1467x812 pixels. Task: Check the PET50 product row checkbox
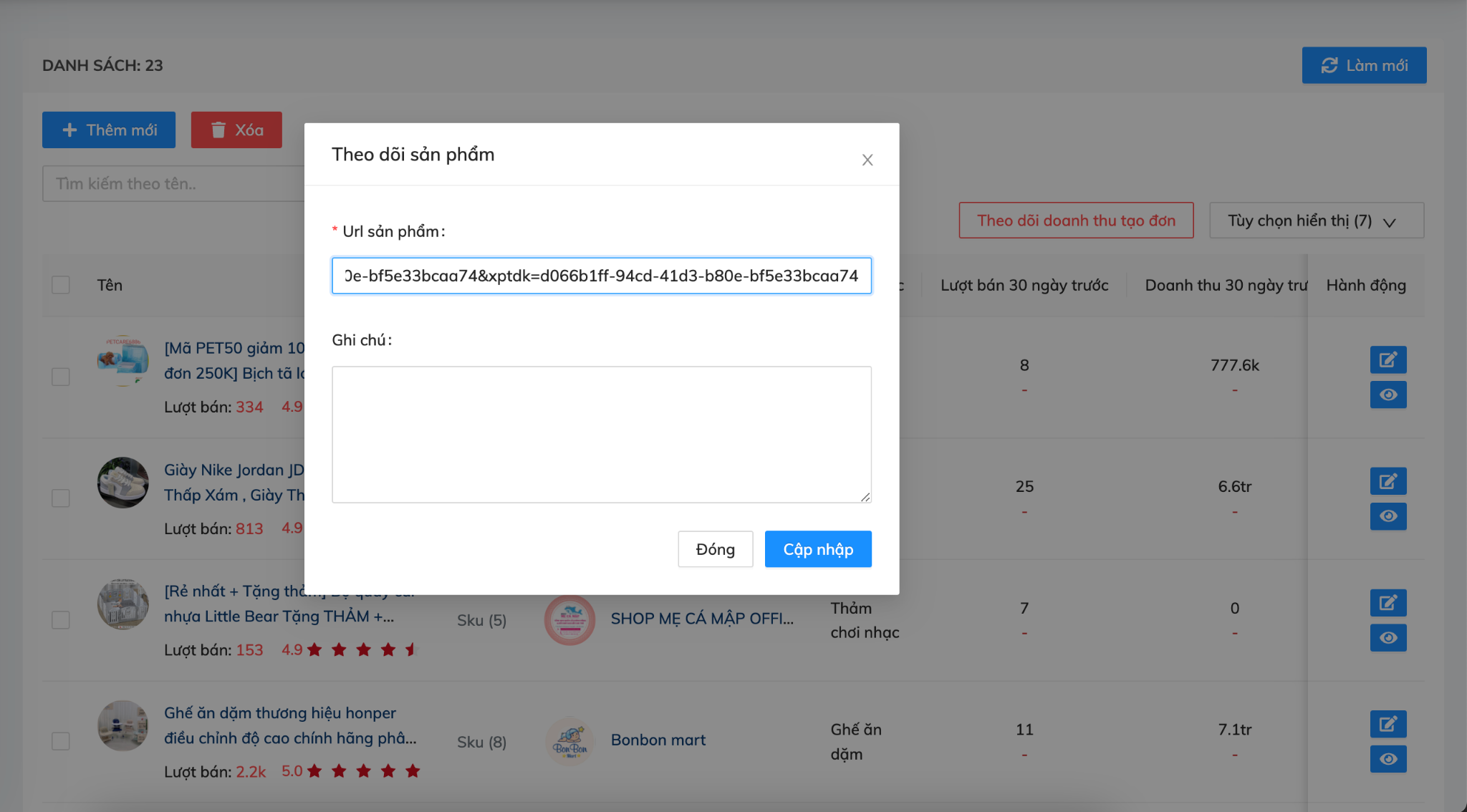tap(61, 377)
